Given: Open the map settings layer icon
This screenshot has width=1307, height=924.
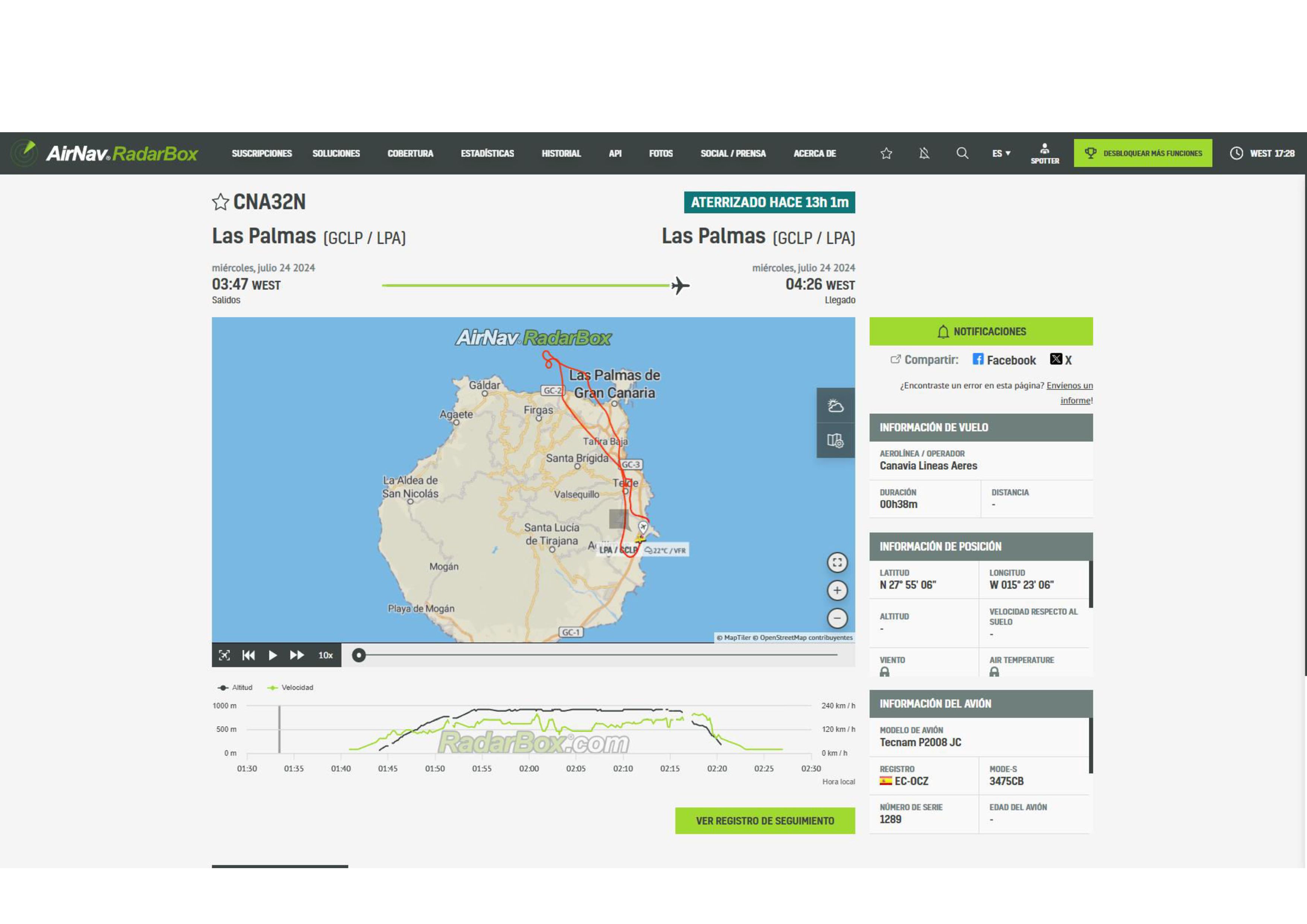Looking at the screenshot, I should point(835,440).
